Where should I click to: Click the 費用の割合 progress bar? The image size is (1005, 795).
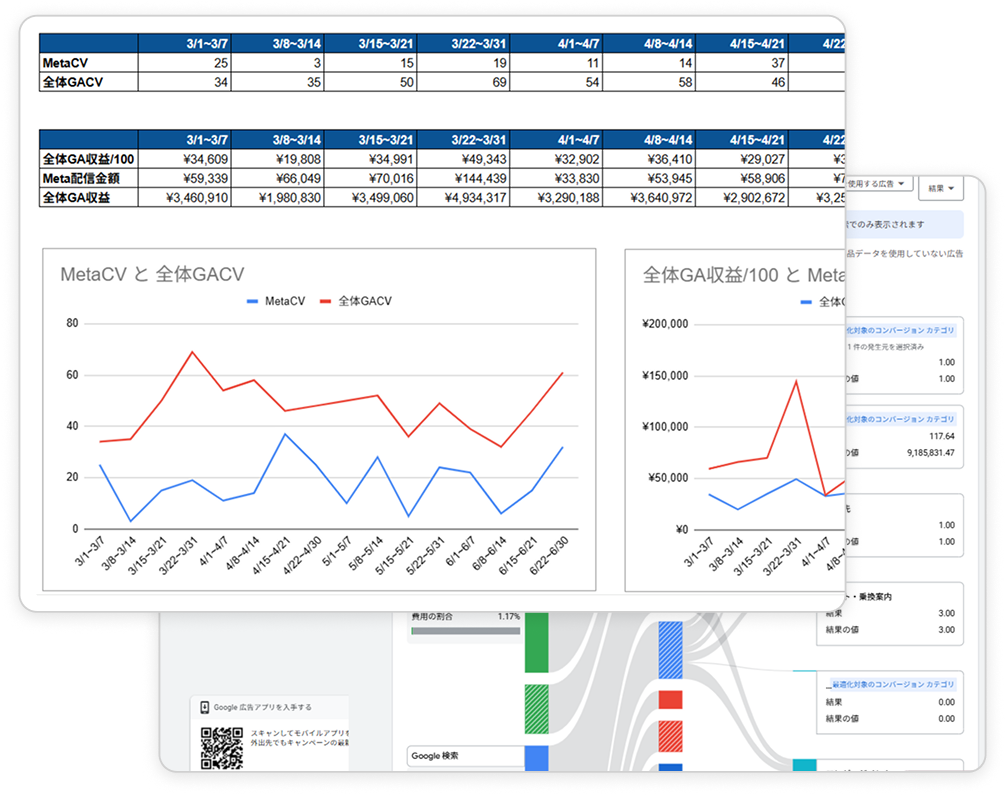[465, 631]
